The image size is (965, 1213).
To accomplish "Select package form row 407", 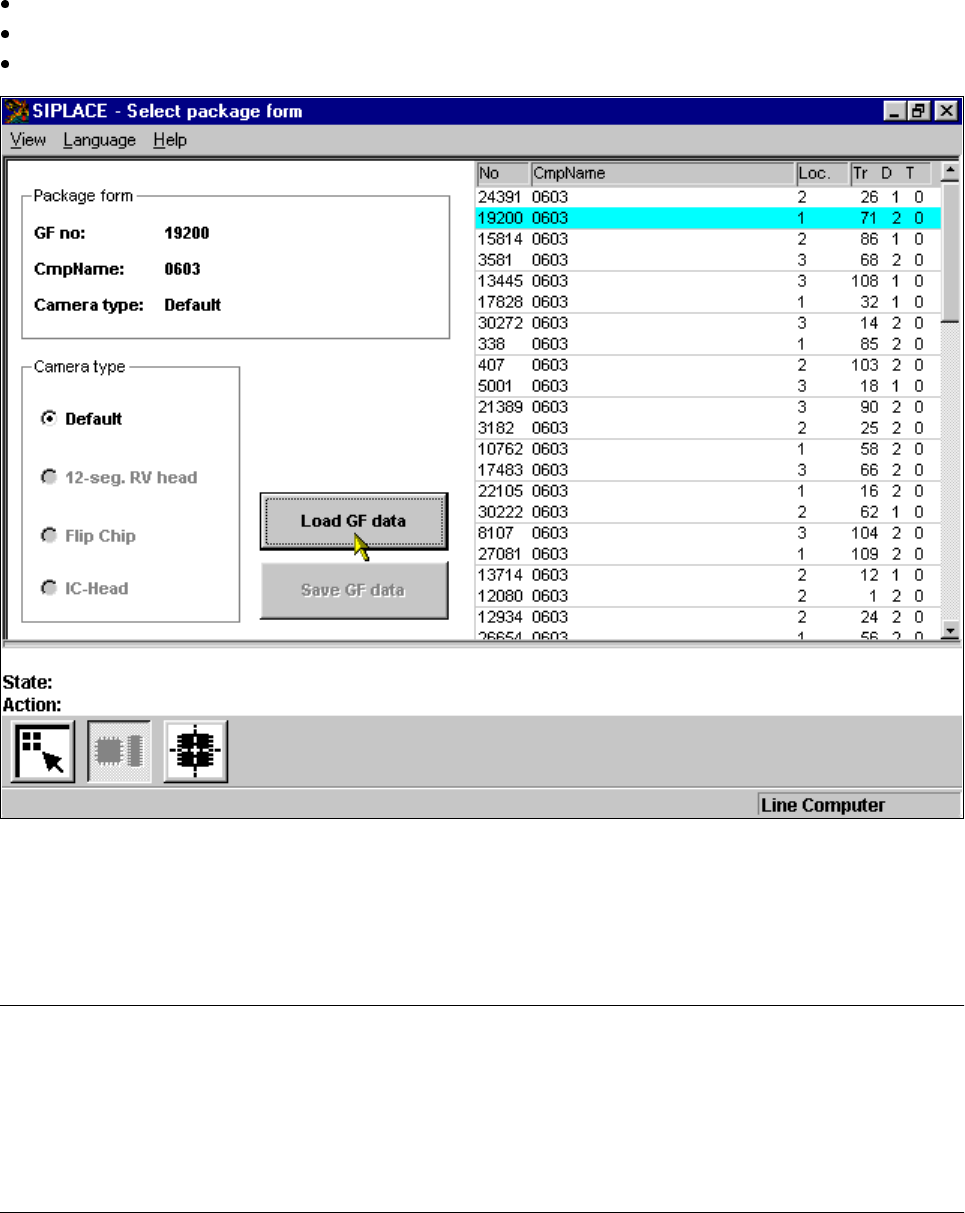I will point(708,365).
